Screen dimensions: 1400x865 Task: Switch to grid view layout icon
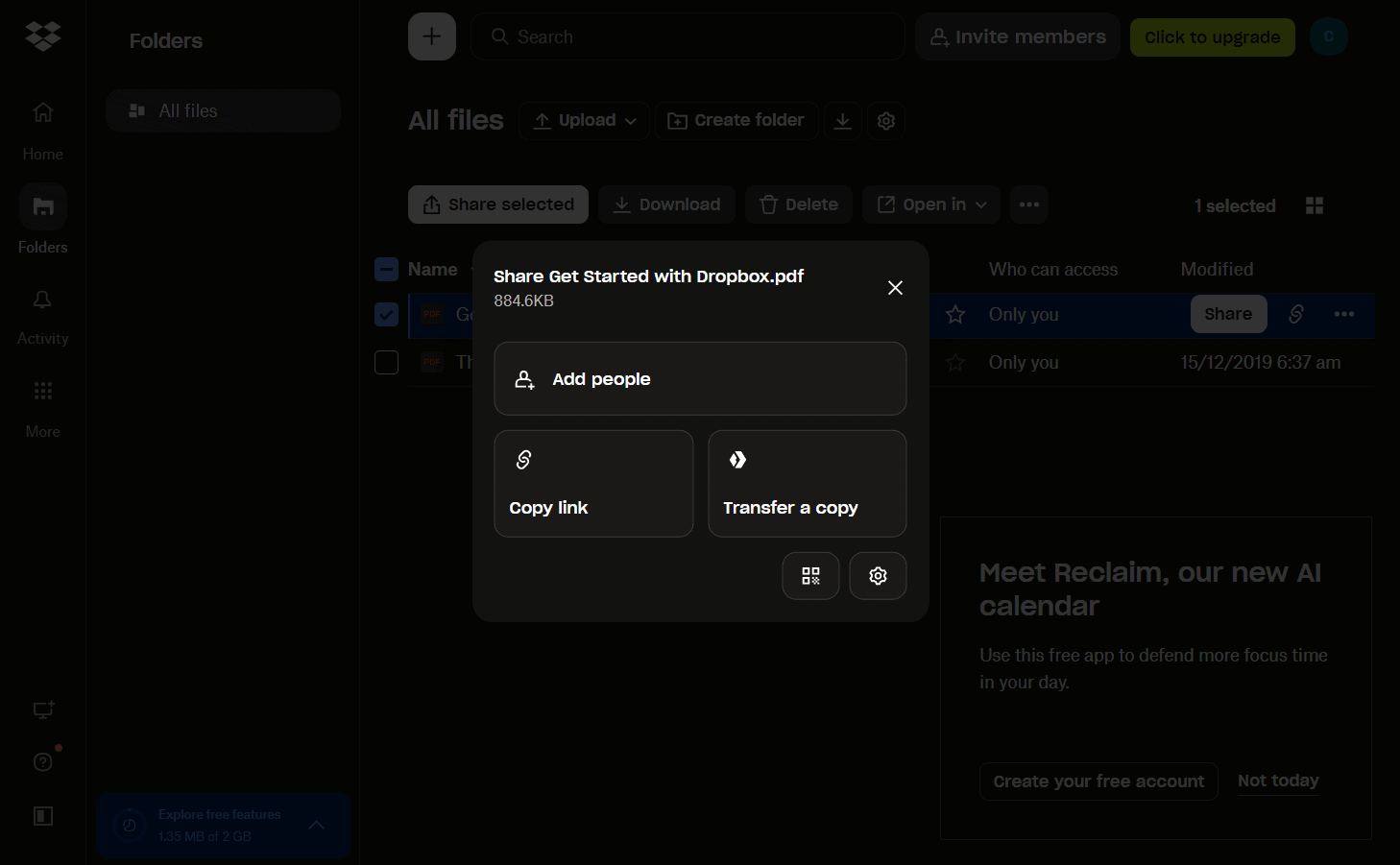[1315, 205]
